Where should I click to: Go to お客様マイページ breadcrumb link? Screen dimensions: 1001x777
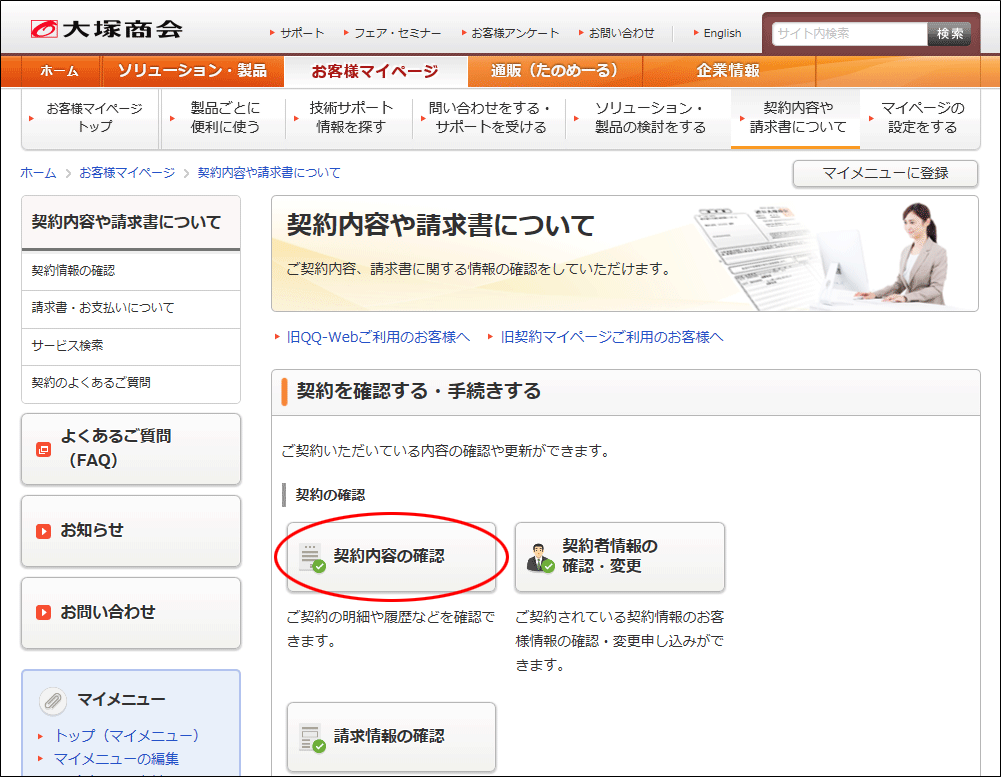pos(127,173)
